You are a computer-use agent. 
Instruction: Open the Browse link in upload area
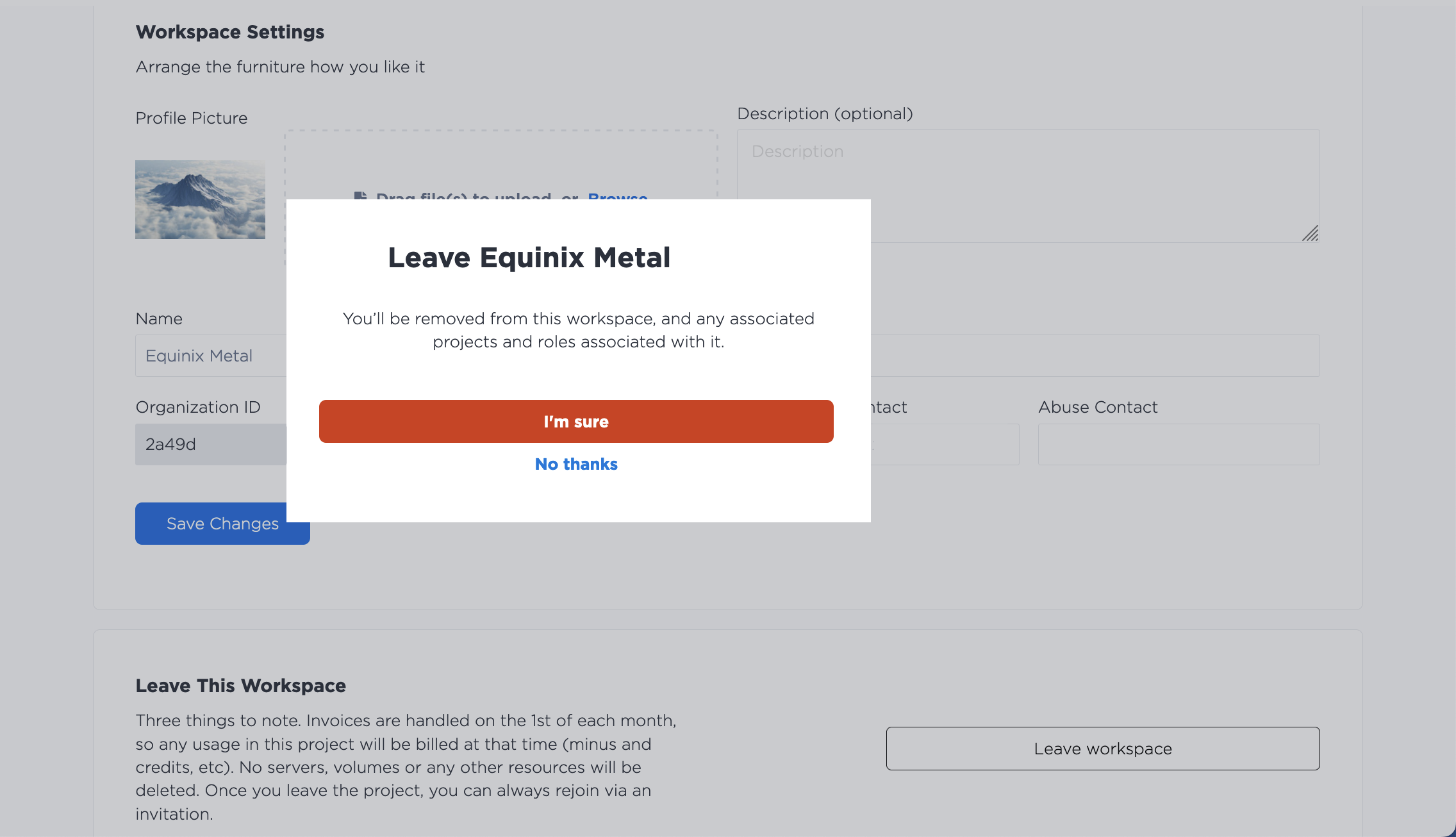pyautogui.click(x=618, y=195)
